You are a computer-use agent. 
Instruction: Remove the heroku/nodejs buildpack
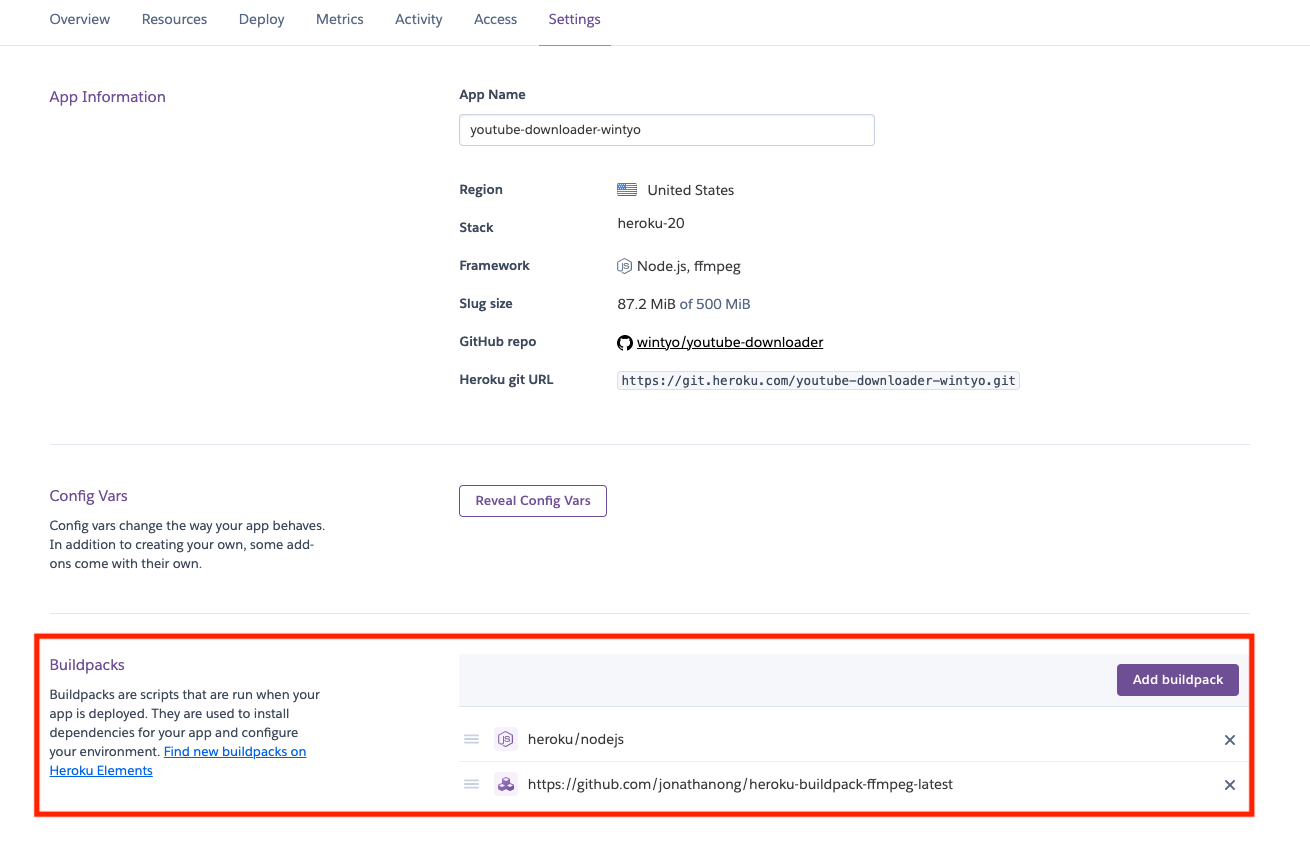[1230, 740]
